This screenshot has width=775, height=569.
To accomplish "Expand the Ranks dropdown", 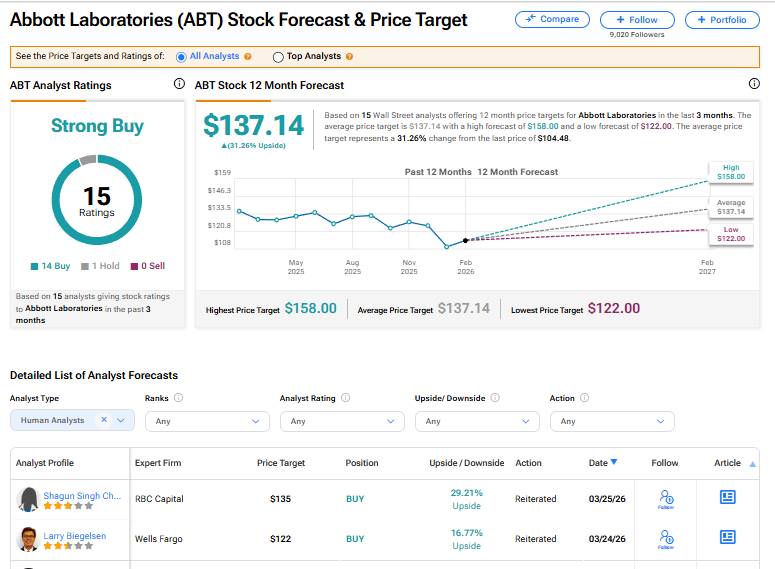I will tap(207, 421).
